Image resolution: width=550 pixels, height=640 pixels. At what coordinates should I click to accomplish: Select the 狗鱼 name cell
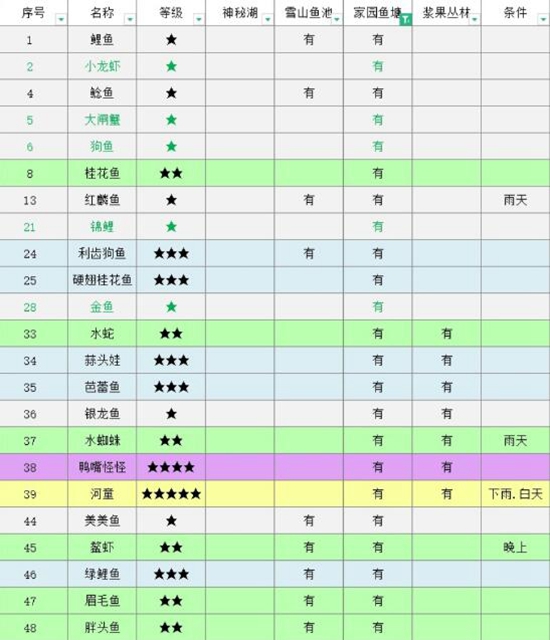click(x=102, y=146)
